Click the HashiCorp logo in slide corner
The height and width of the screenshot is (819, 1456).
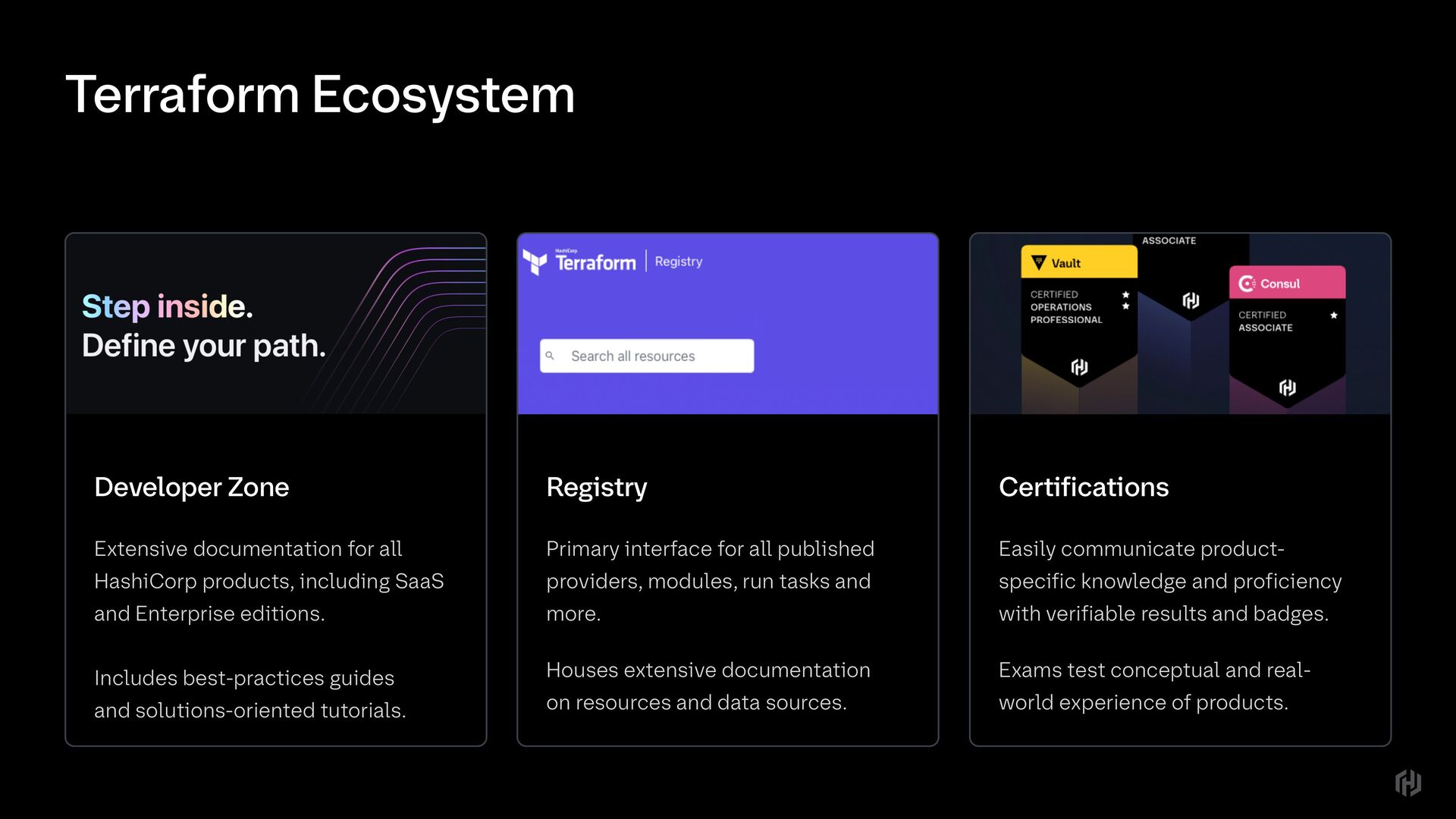(1408, 783)
